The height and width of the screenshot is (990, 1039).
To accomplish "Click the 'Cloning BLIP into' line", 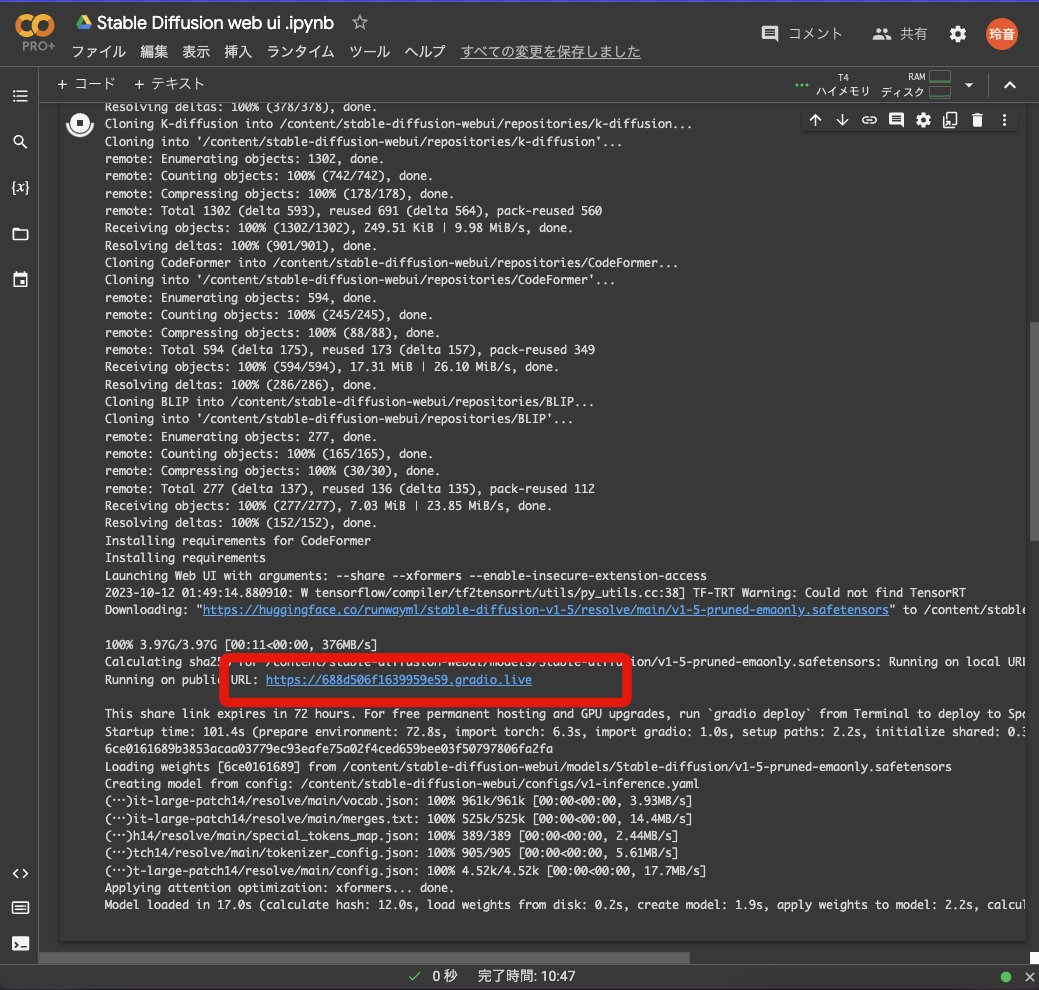I will (x=349, y=402).
